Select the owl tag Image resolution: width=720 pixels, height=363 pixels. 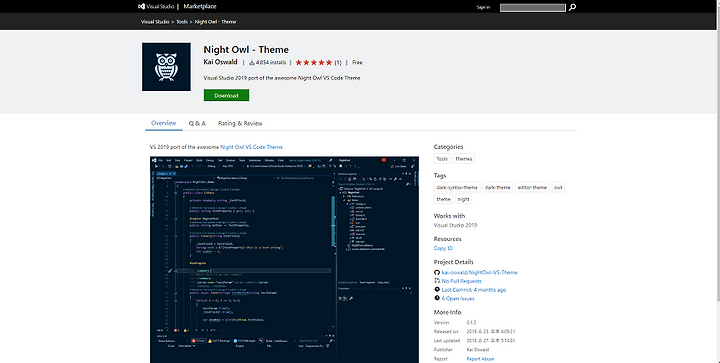[x=558, y=187]
